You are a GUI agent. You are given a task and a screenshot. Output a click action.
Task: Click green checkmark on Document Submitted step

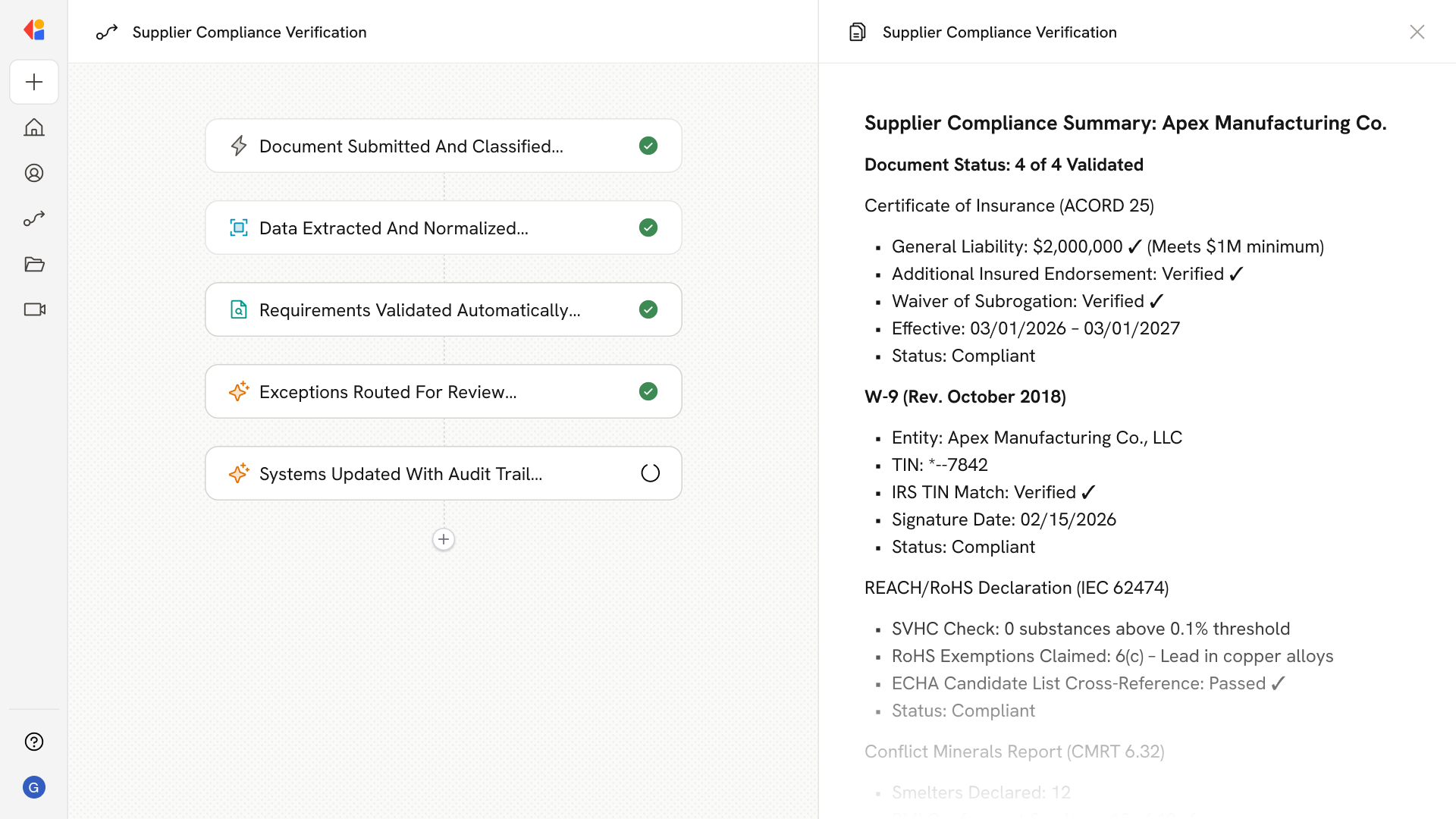pos(648,146)
